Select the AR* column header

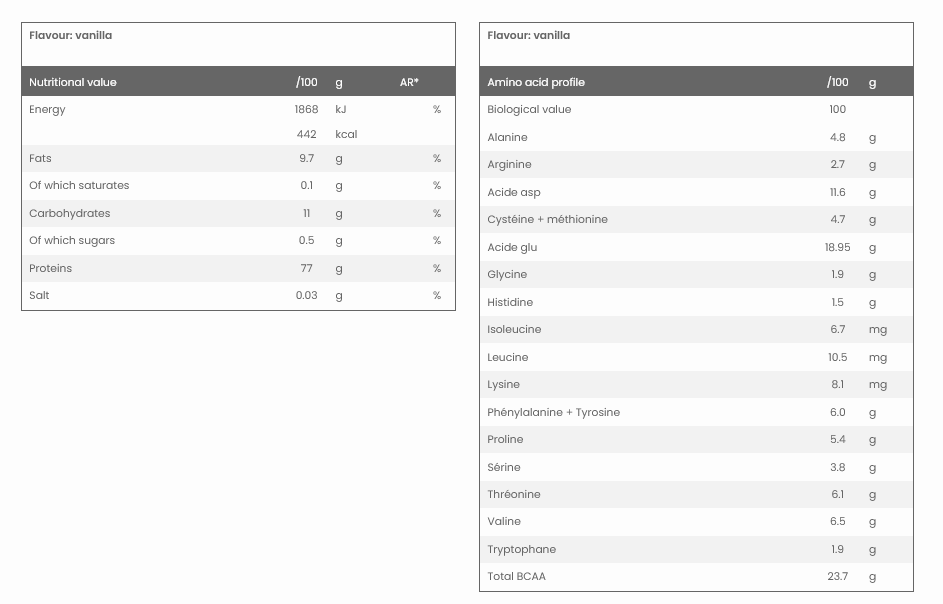point(409,82)
